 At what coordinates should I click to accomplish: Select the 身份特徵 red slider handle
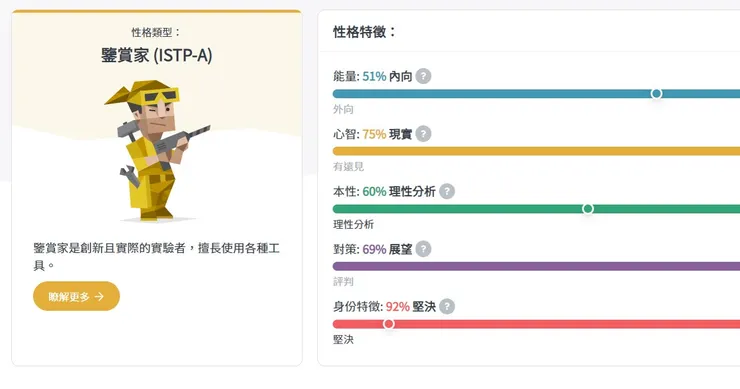(388, 324)
